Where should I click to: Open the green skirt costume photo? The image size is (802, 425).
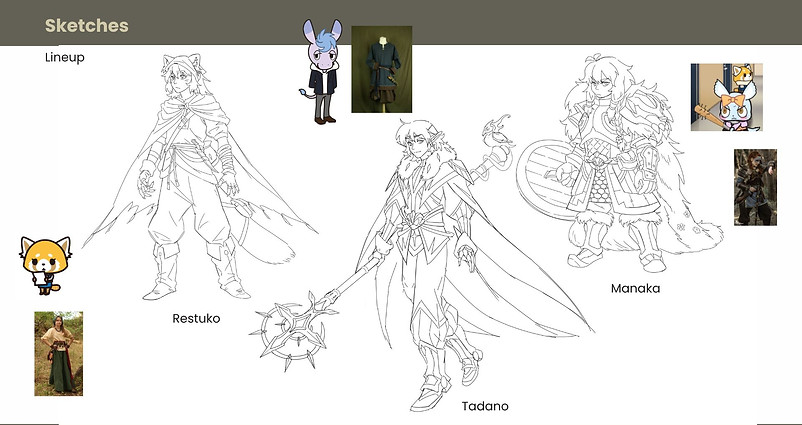tap(58, 353)
